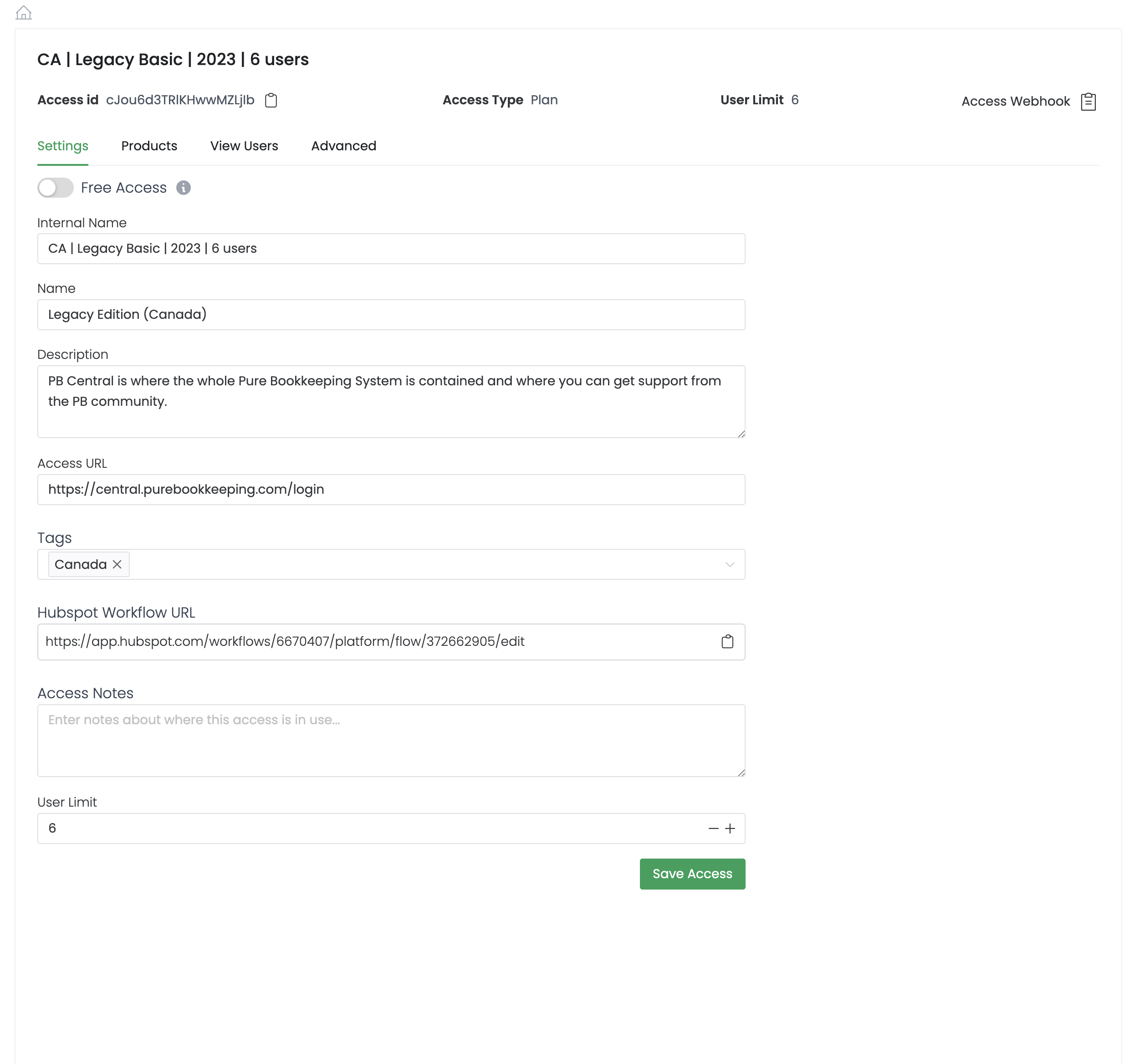Copy the Access id to clipboard
This screenshot has height=1064, width=1135.
(x=271, y=101)
